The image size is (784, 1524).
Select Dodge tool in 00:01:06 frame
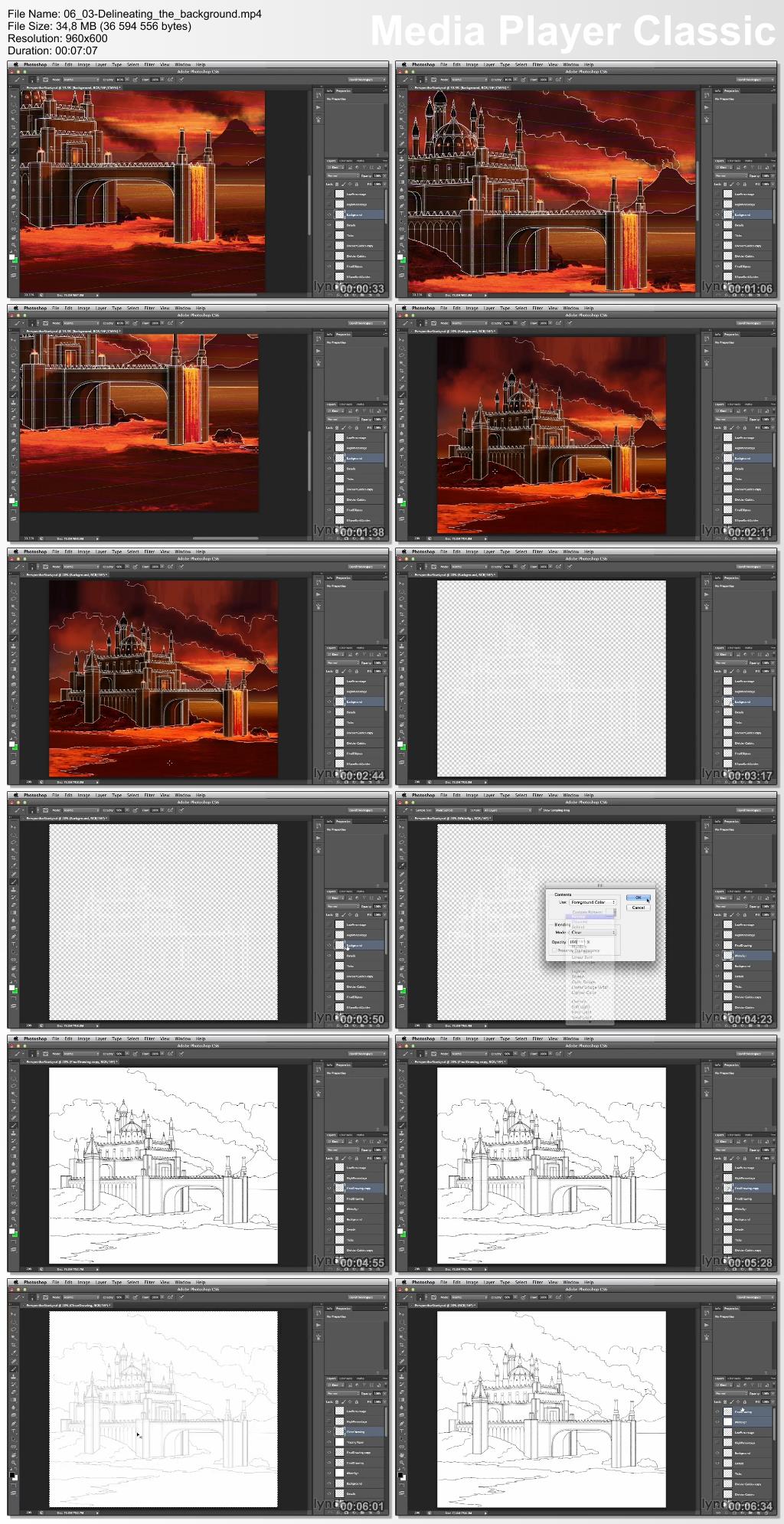401,198
